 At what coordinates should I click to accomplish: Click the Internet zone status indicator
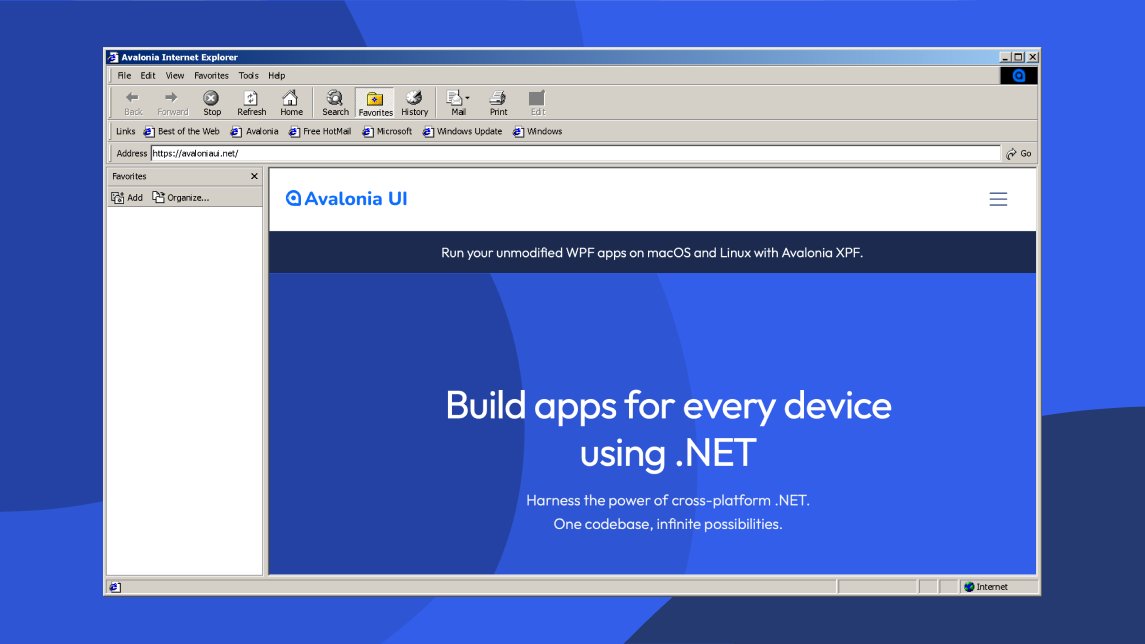[x=986, y=587]
